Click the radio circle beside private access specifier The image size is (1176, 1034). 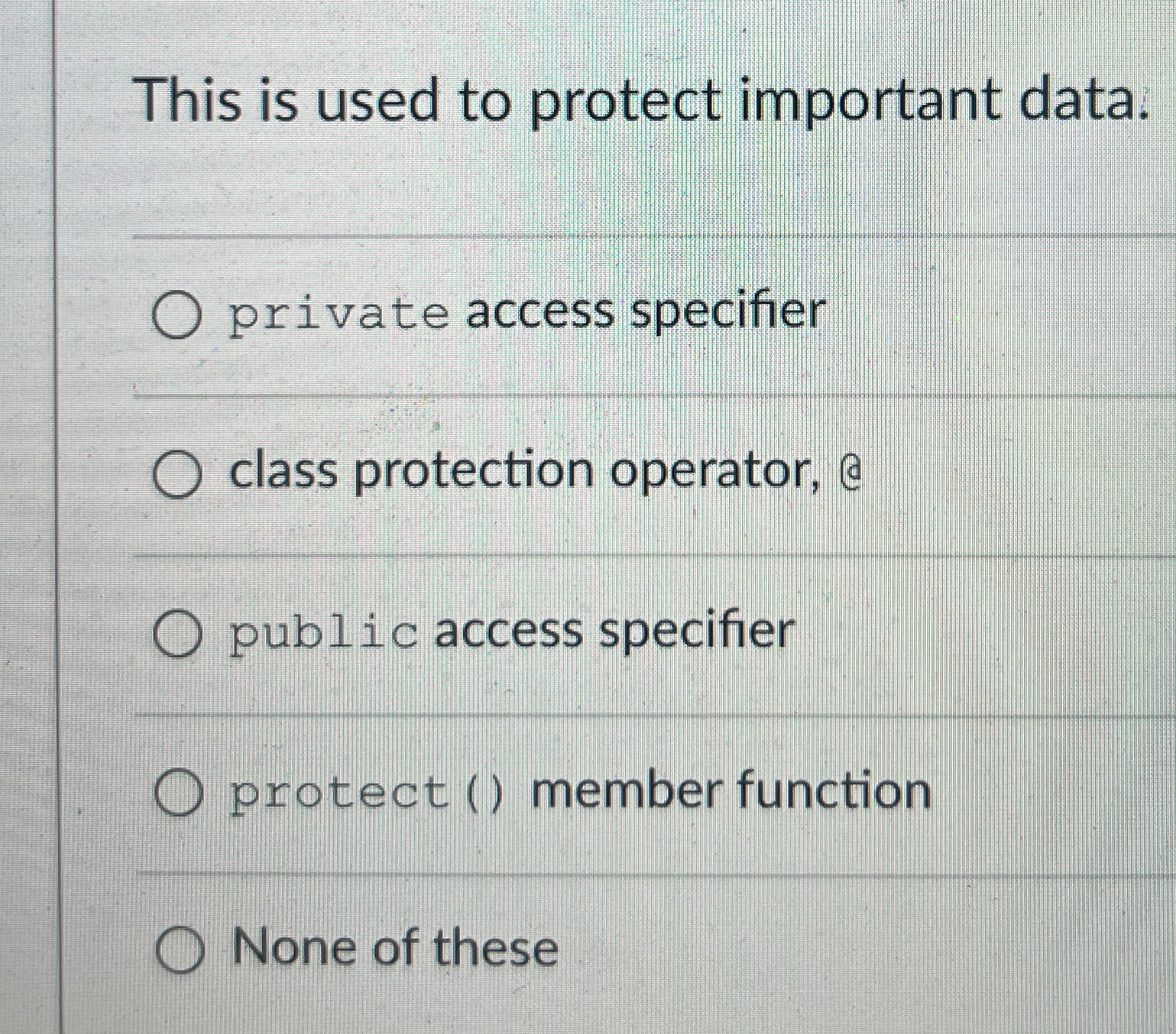click(x=175, y=316)
